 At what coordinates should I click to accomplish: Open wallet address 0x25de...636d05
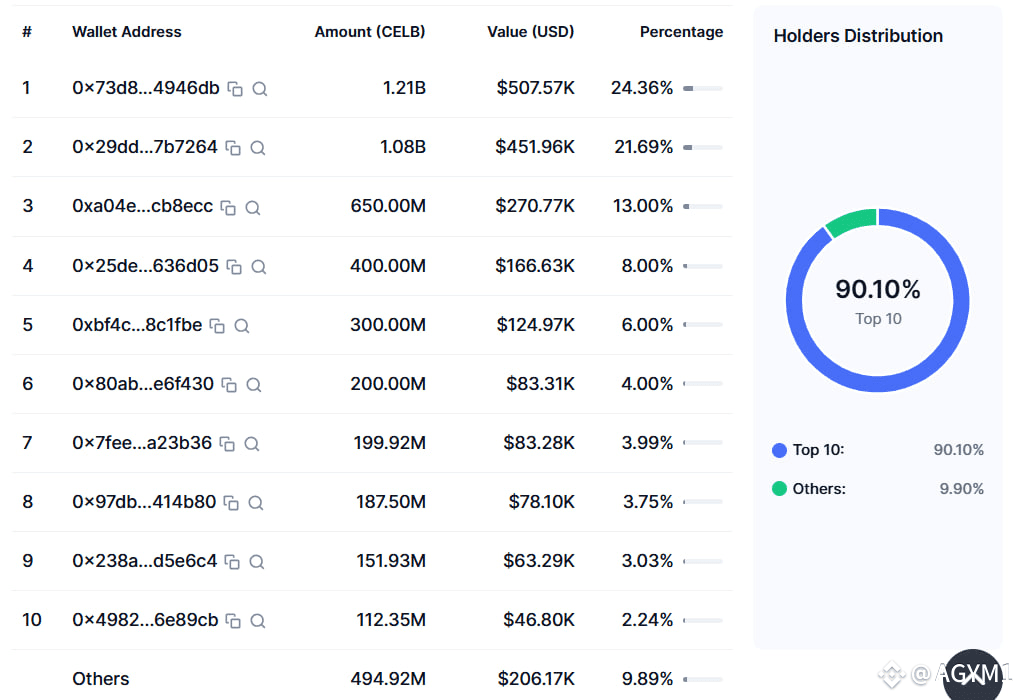point(145,266)
